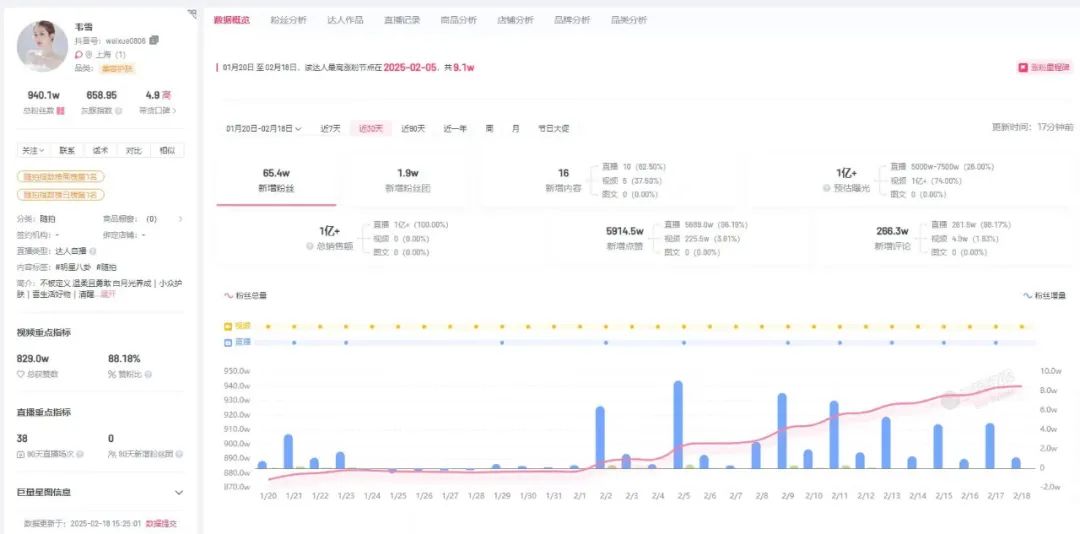The width and height of the screenshot is (1080, 534).
Task: Open the 商品分析 tab
Action: 459,20
